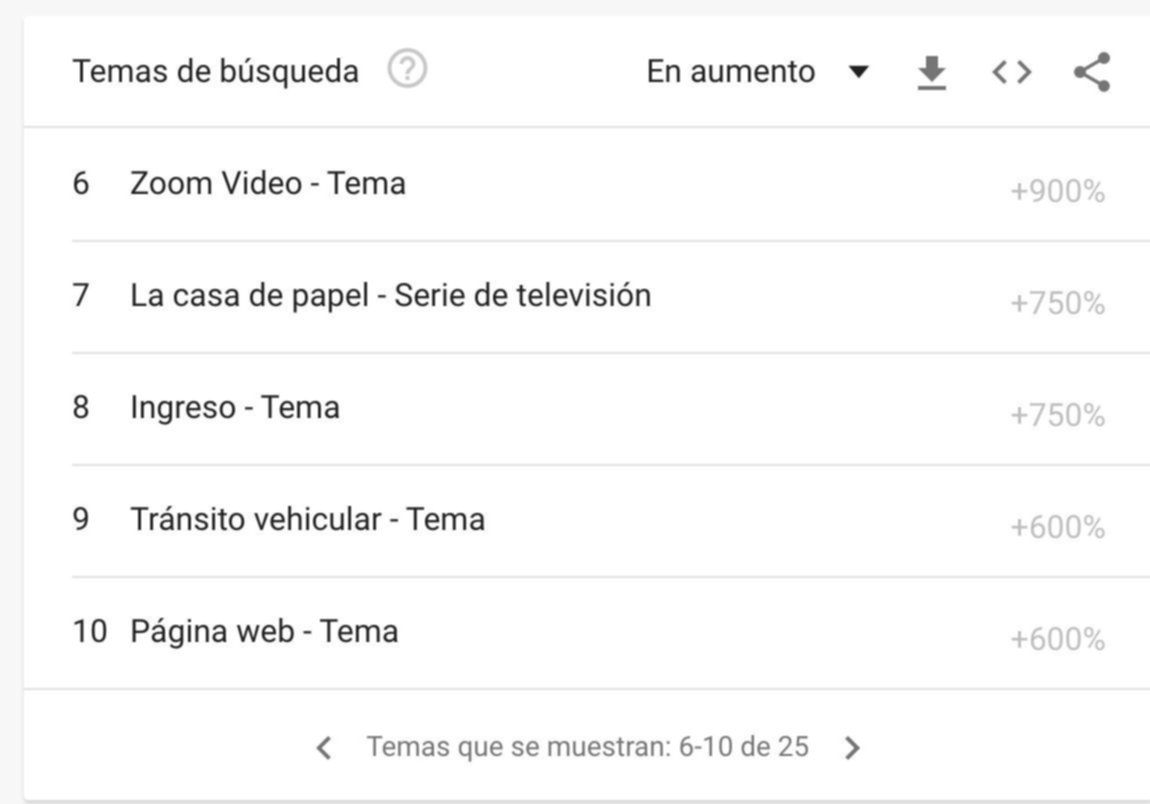Viewport: 1150px width, 804px height.
Task: Go to next page of topics
Action: pyautogui.click(x=852, y=748)
